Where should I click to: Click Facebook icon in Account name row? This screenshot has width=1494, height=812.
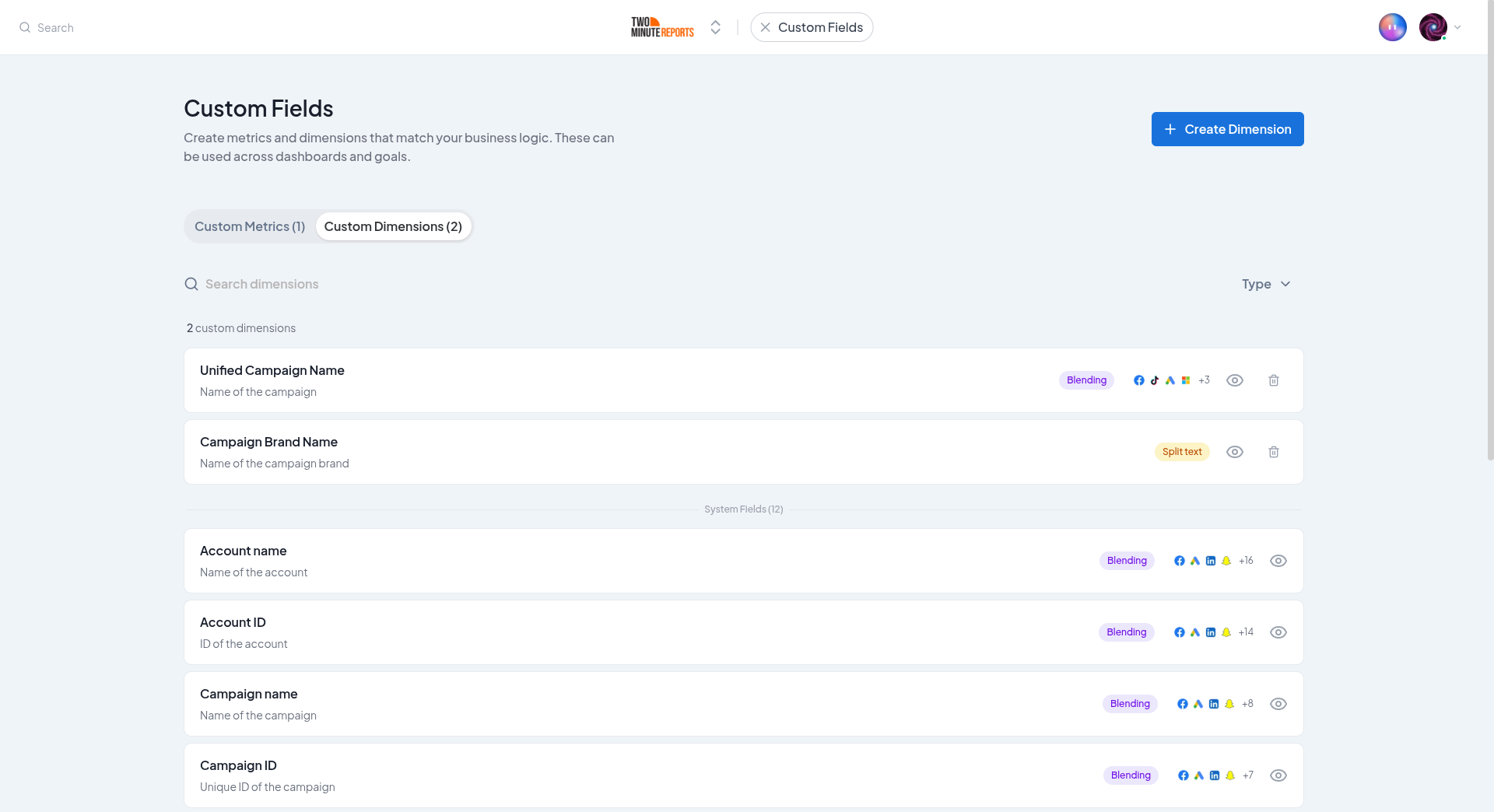[1180, 561]
